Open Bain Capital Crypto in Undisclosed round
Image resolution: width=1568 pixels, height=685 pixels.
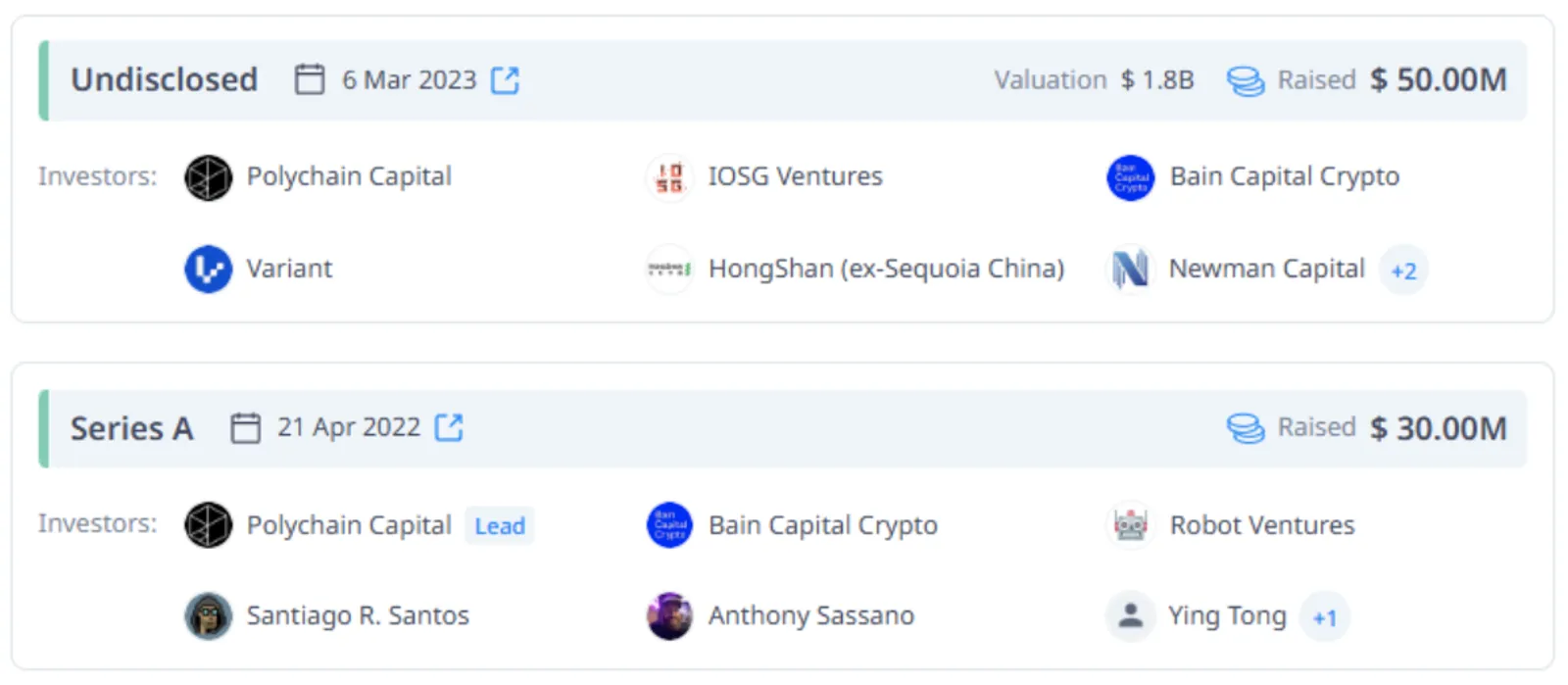tap(1285, 176)
